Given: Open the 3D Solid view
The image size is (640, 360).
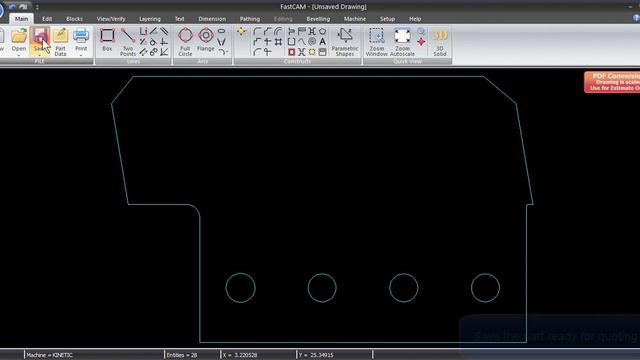Looking at the screenshot, I should point(440,41).
